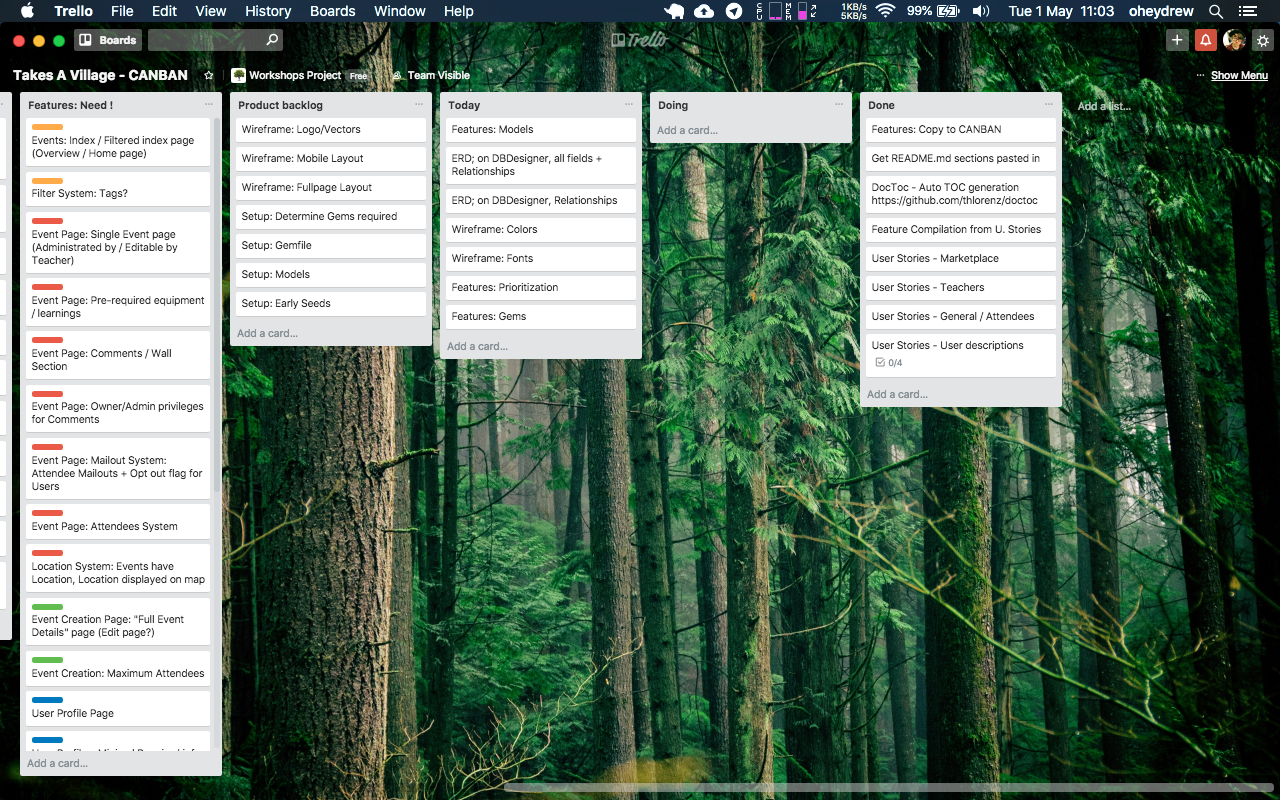1280x800 pixels.
Task: Open card Setup: Early Seeds
Action: point(331,303)
